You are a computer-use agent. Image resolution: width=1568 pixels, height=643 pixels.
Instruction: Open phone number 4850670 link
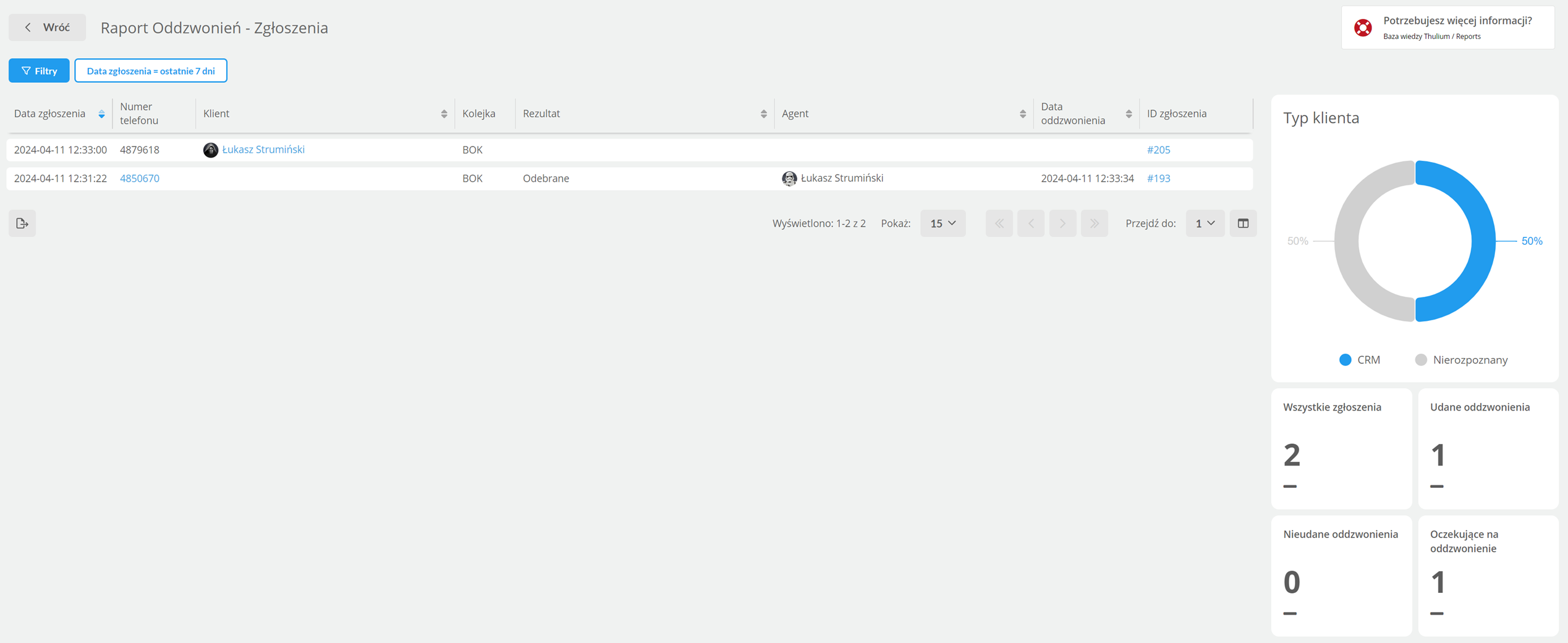pyautogui.click(x=140, y=178)
